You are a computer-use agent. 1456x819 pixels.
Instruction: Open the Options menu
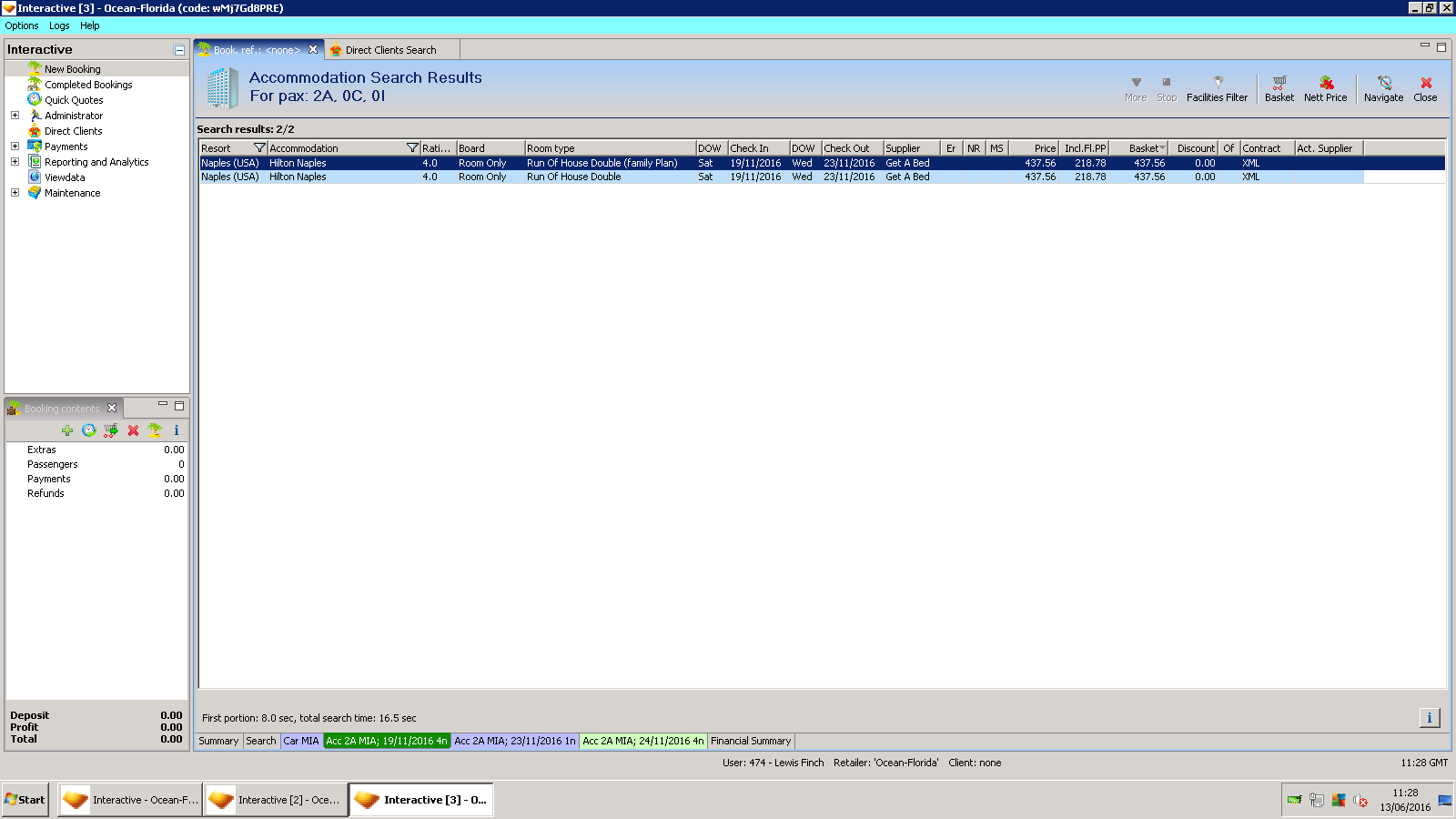22,25
